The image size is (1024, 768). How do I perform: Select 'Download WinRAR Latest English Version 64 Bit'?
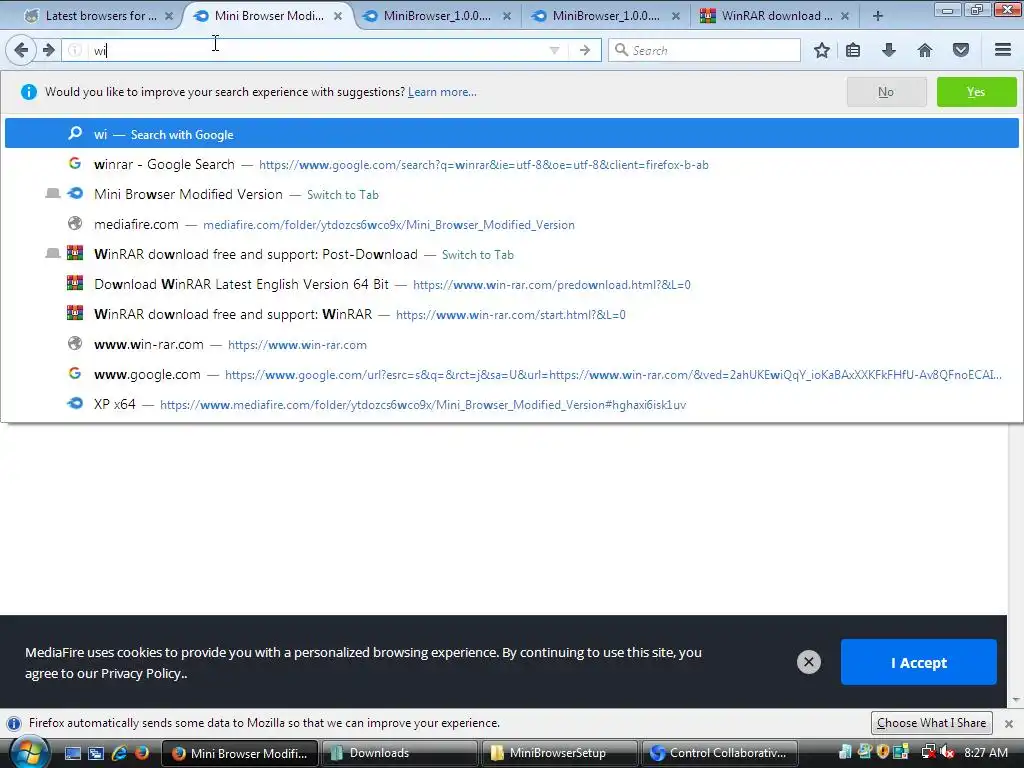pyautogui.click(x=511, y=284)
